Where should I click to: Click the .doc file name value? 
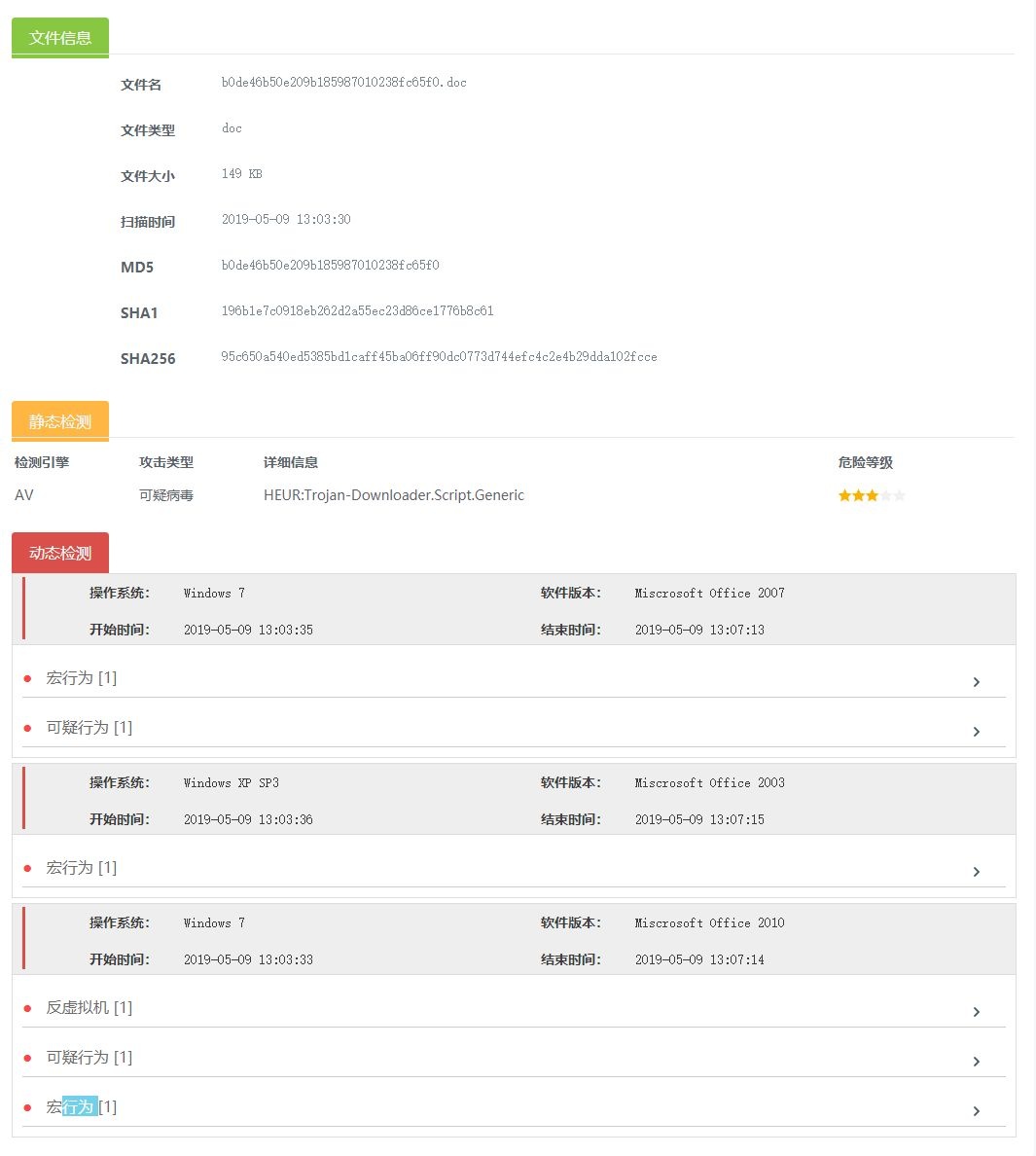[343, 83]
